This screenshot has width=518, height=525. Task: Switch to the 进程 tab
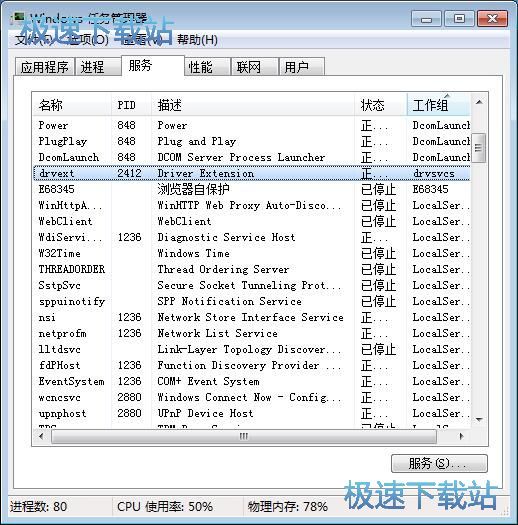pyautogui.click(x=98, y=67)
